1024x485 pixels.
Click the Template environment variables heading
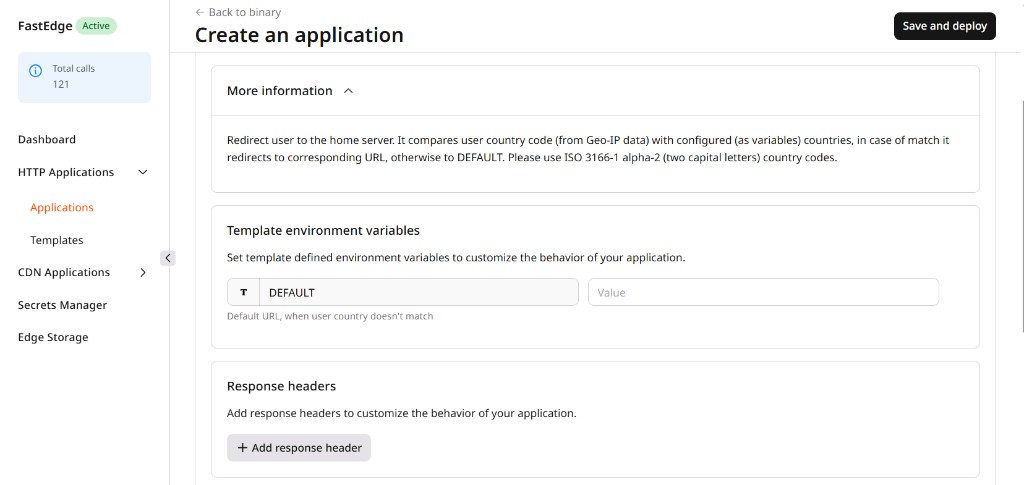(x=323, y=230)
